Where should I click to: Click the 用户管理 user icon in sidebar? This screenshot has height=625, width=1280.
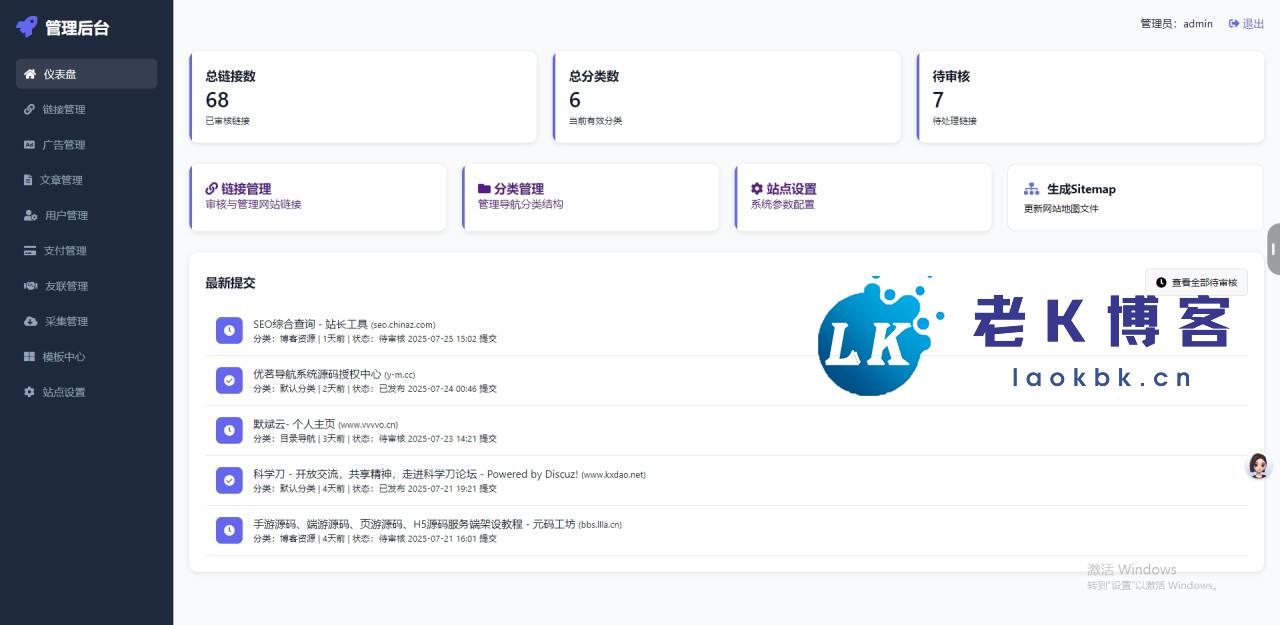click(30, 215)
